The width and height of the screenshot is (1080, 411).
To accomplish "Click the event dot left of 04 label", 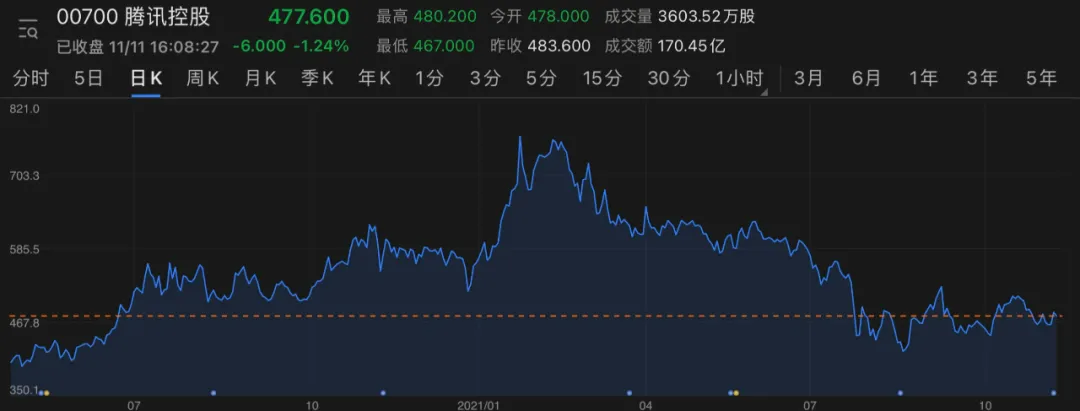I will click(630, 393).
